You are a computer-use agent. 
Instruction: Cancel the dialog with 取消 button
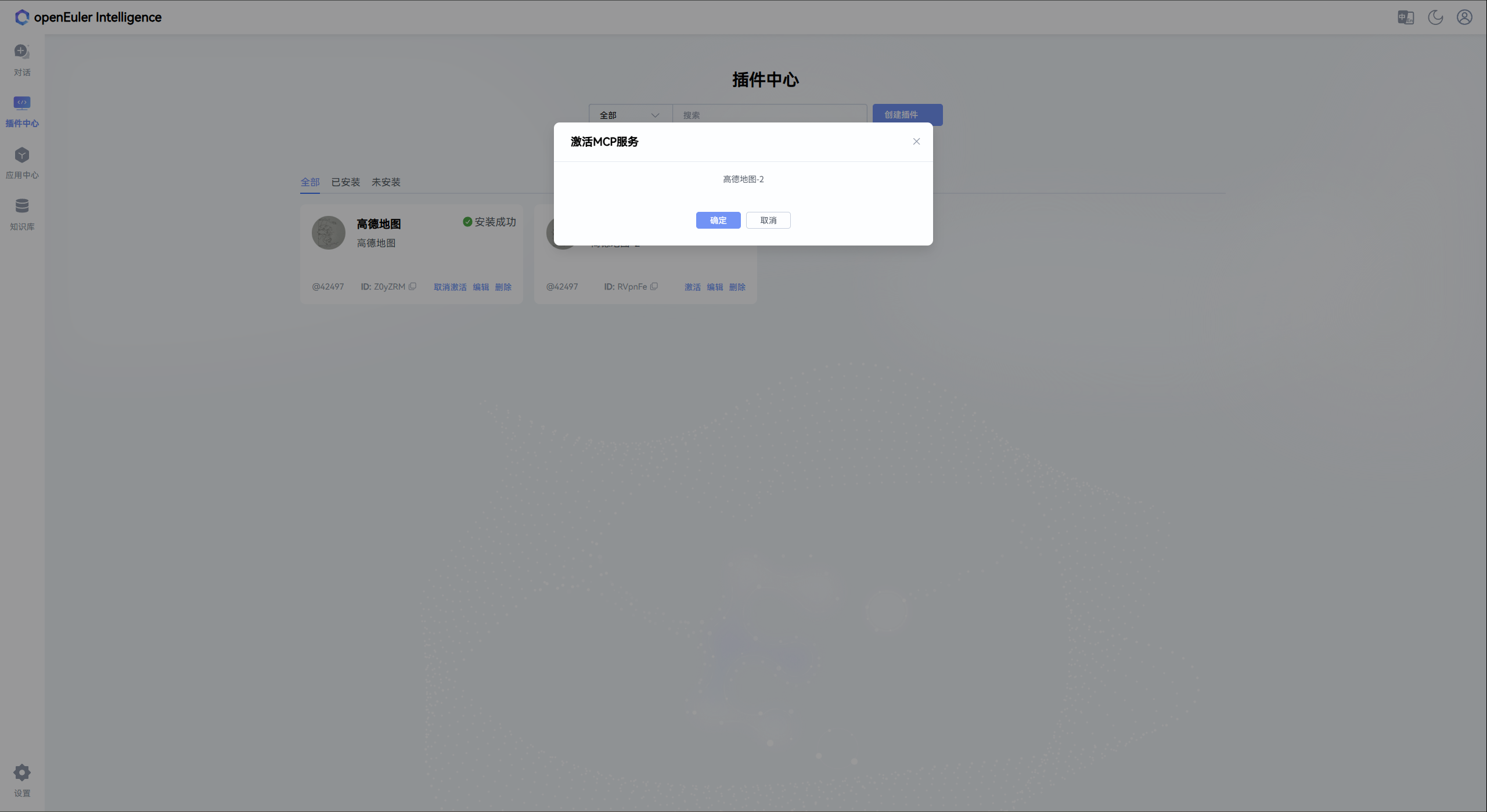coord(768,220)
